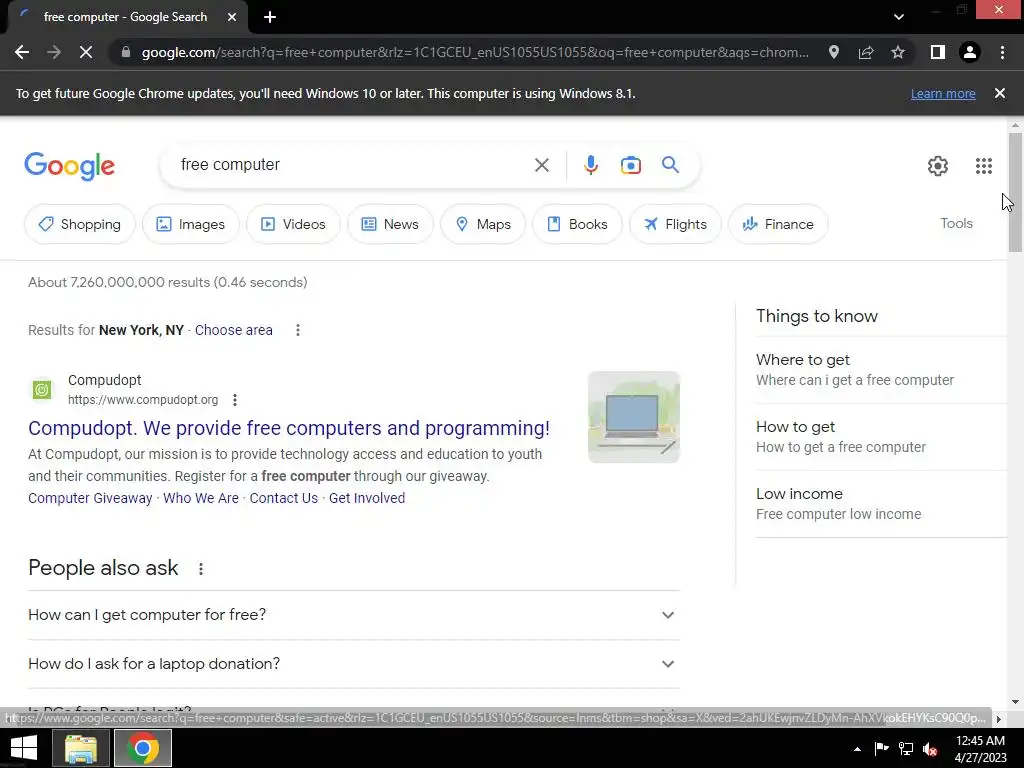Click the Chrome taskbar icon

point(143,748)
